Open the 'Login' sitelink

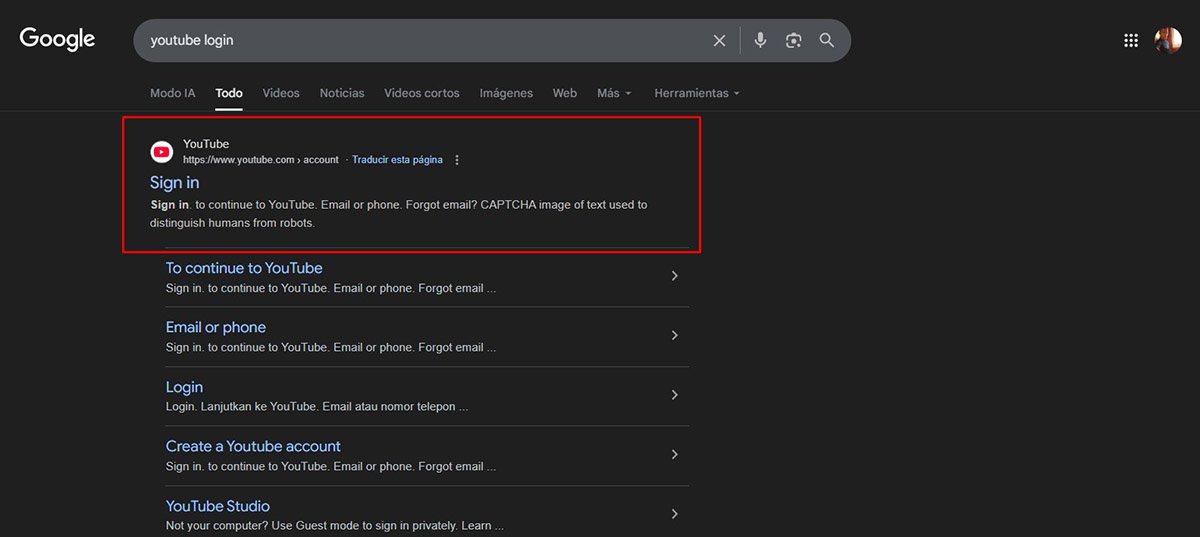[184, 387]
